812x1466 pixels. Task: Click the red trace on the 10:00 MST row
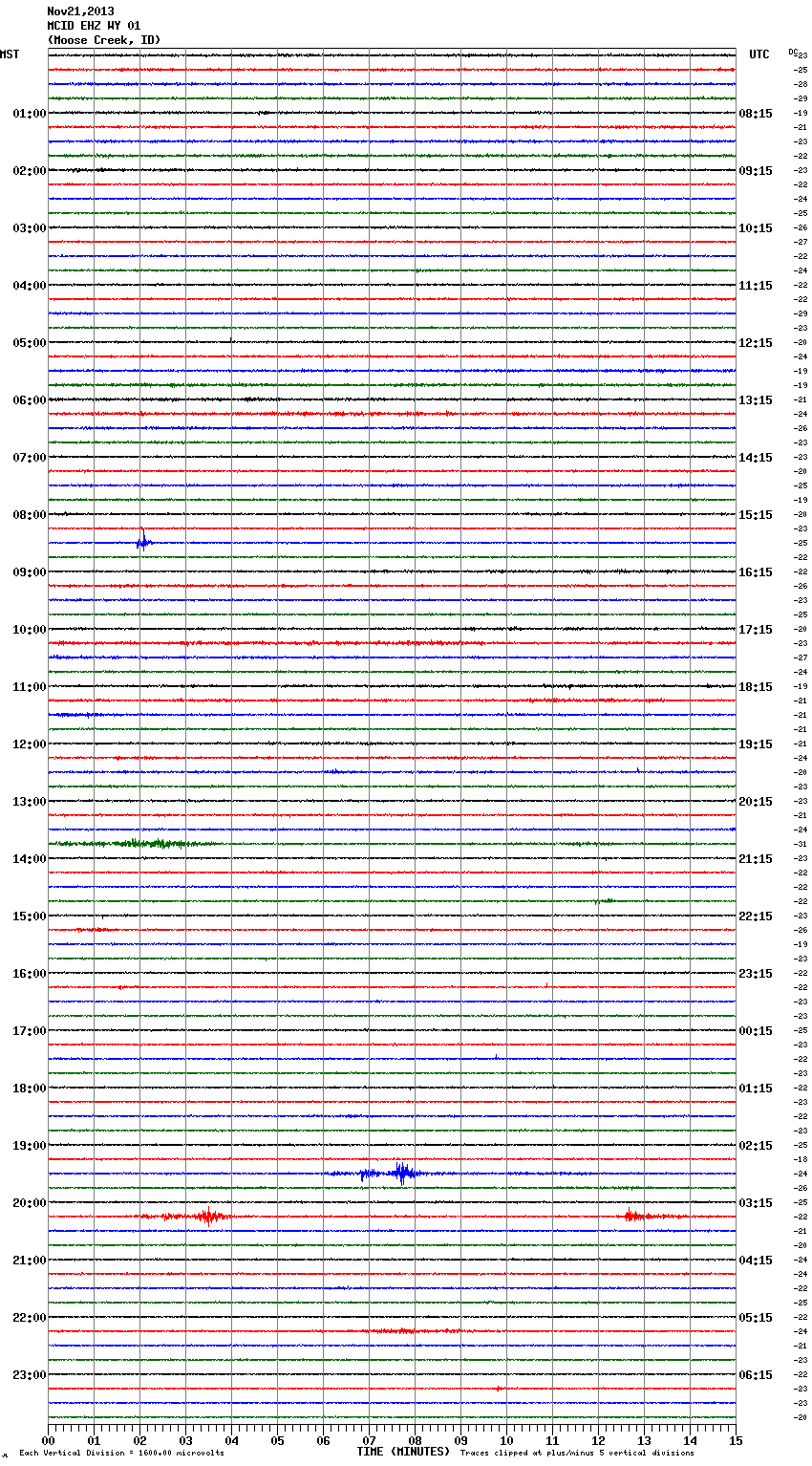click(392, 643)
